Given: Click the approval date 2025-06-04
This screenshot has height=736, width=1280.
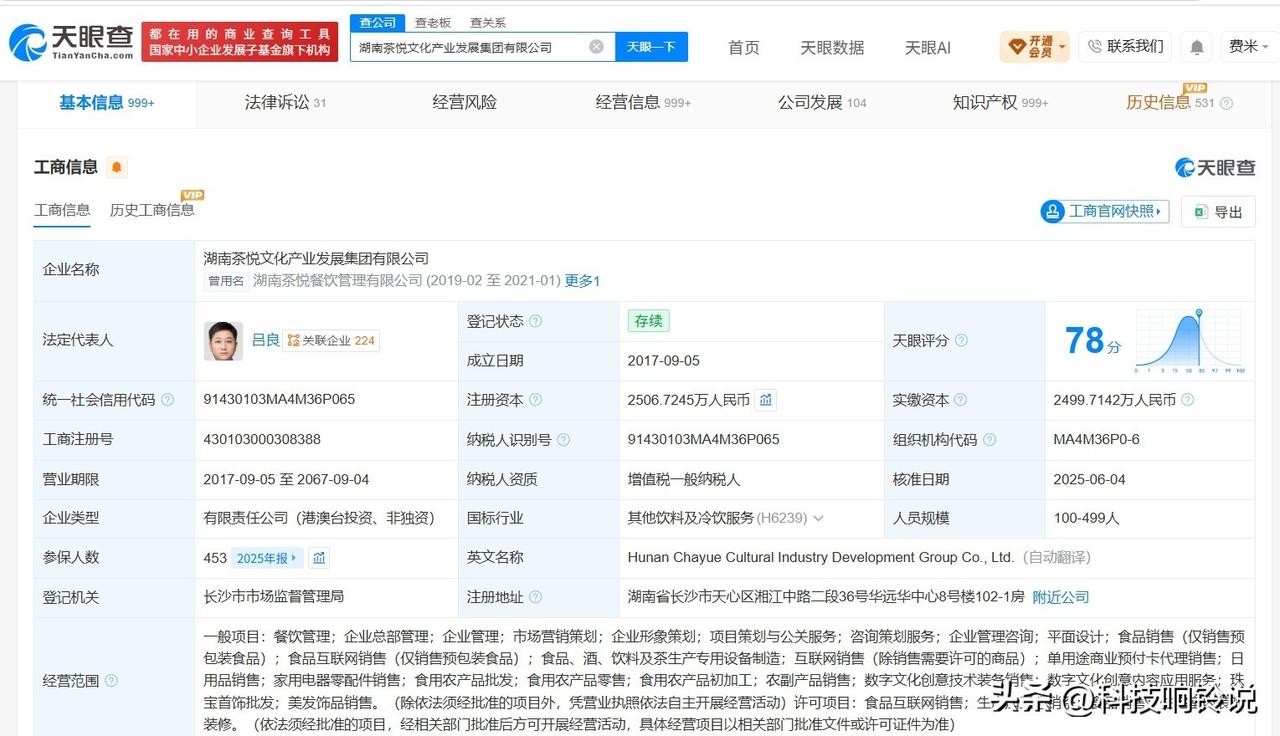Looking at the screenshot, I should tap(1089, 479).
